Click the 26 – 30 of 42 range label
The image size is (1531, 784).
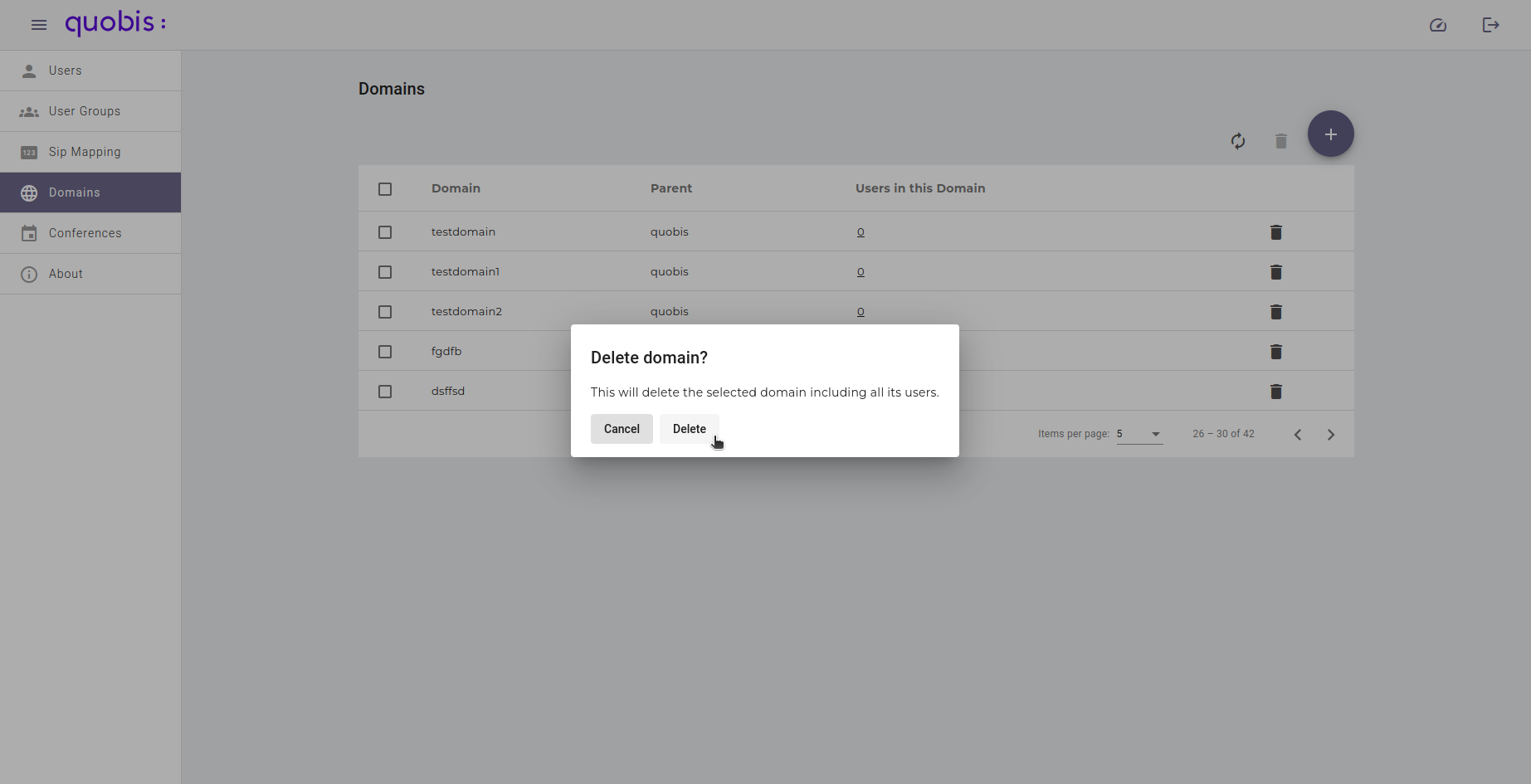coord(1223,434)
